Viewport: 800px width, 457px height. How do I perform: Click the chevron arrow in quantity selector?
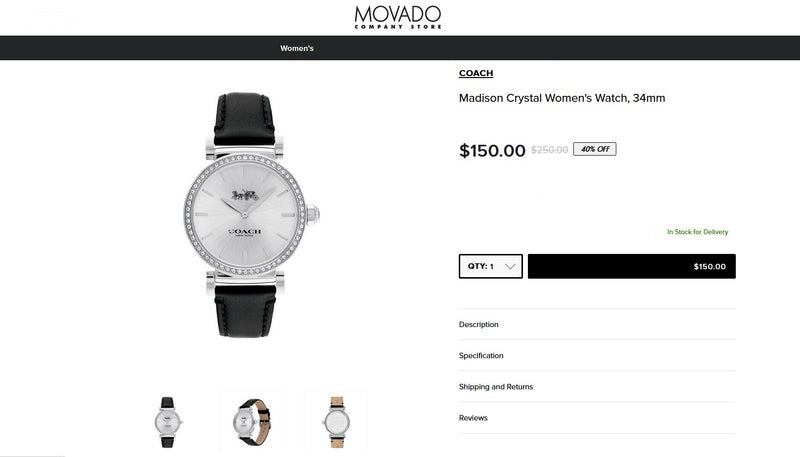pos(510,266)
